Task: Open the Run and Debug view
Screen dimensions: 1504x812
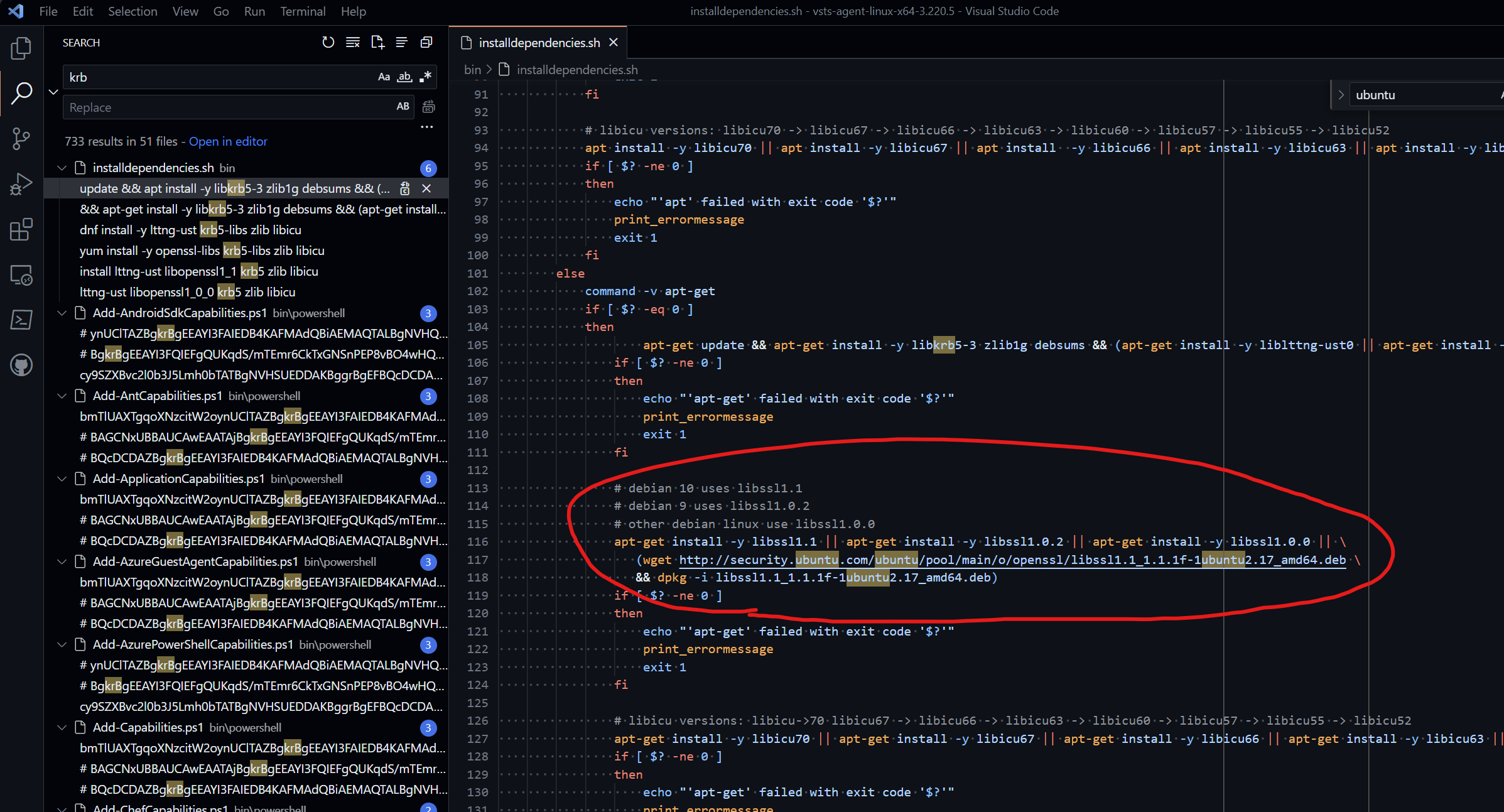Action: [x=21, y=184]
